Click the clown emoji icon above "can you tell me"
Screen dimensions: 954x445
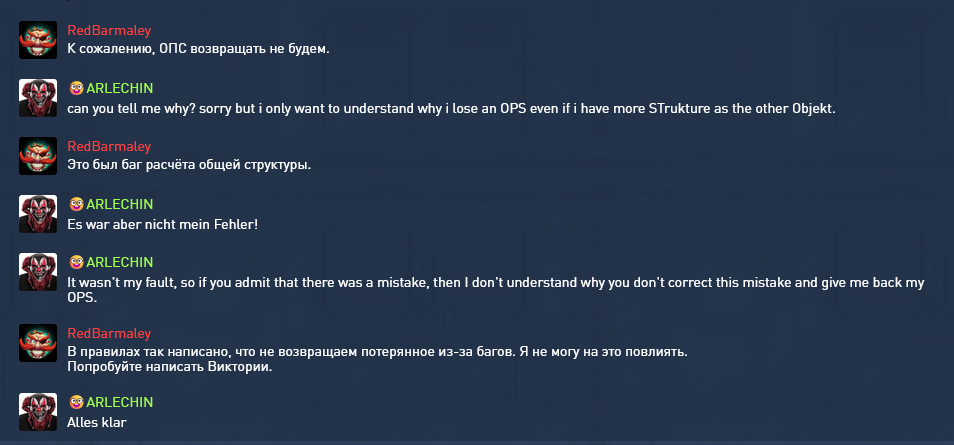point(75,88)
